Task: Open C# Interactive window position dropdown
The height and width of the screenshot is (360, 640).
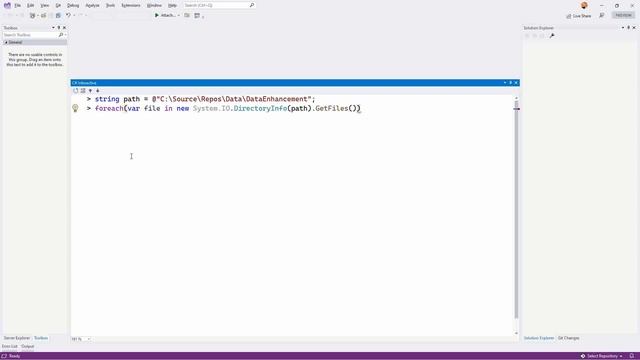Action: [x=505, y=83]
